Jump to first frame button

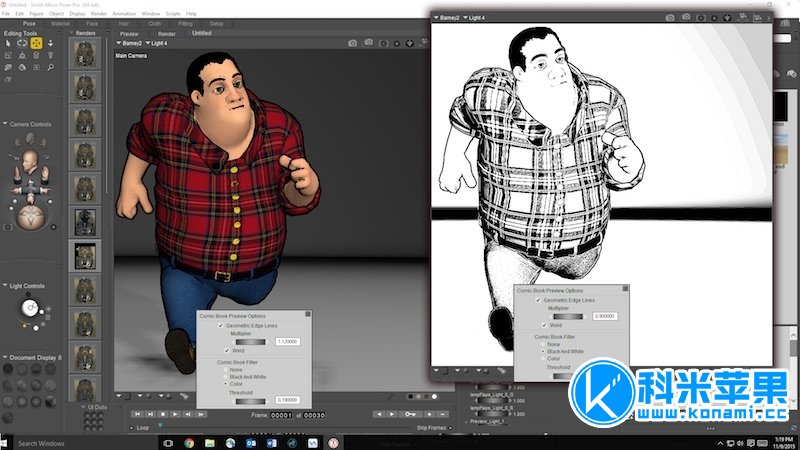pos(137,414)
